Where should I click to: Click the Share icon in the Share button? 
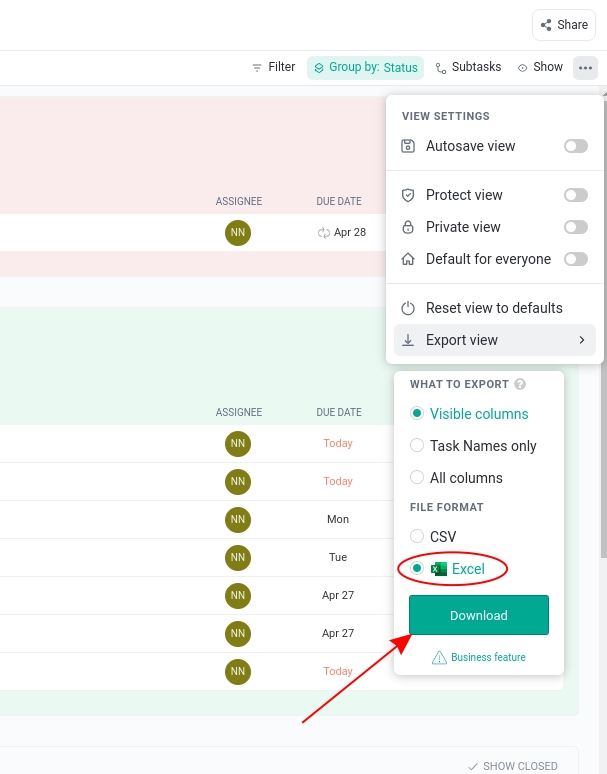546,25
